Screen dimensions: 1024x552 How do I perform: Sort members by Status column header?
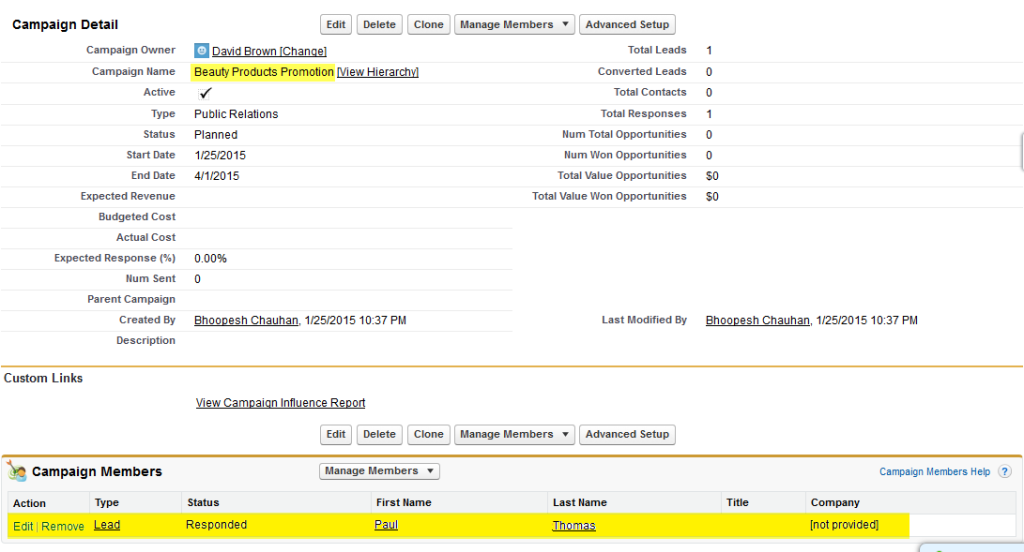[x=202, y=502]
